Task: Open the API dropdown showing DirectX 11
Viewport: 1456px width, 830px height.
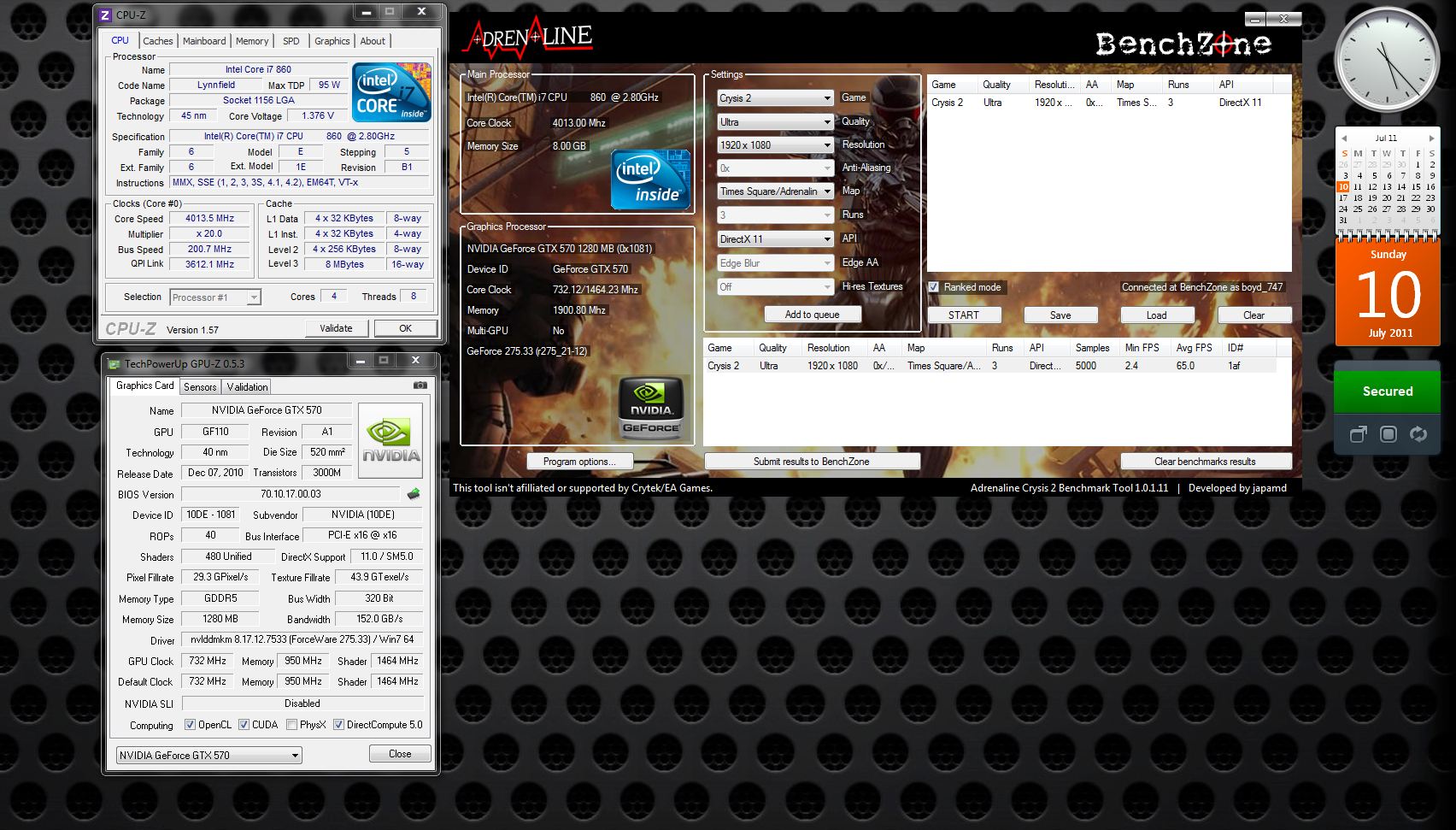Action: click(x=775, y=239)
